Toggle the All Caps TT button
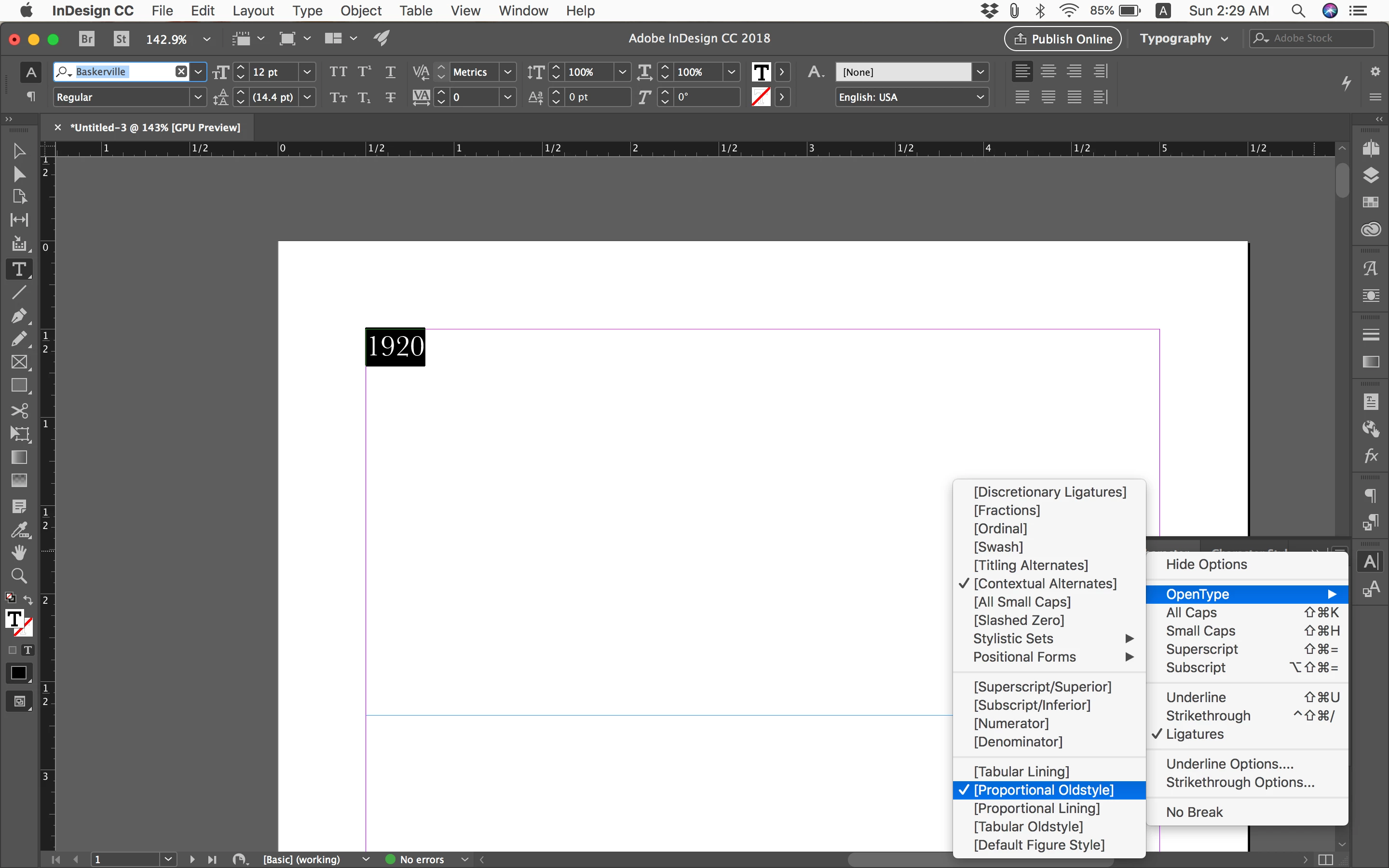The image size is (1389, 868). click(338, 72)
